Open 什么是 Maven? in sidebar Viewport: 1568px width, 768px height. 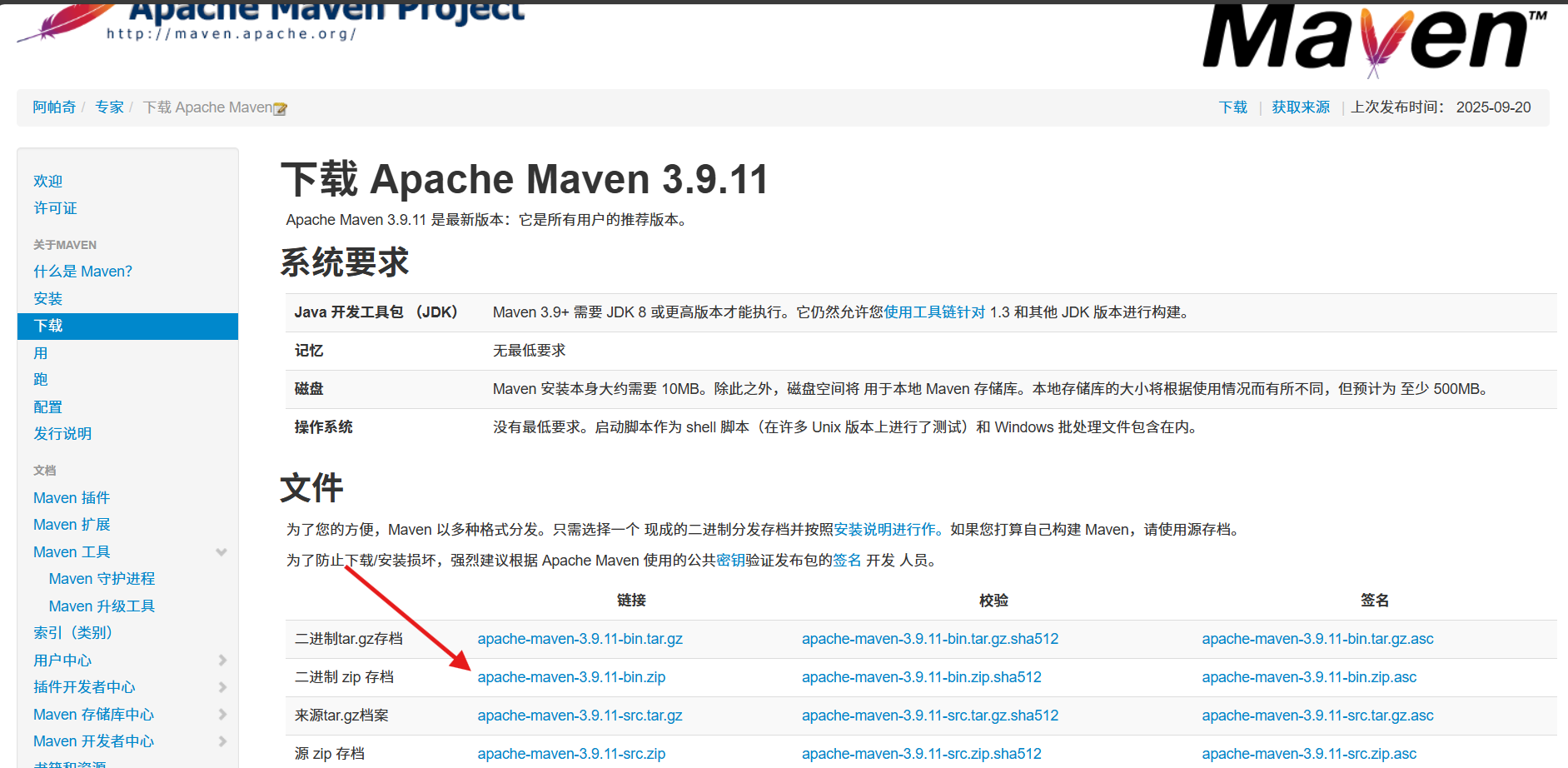(x=82, y=272)
